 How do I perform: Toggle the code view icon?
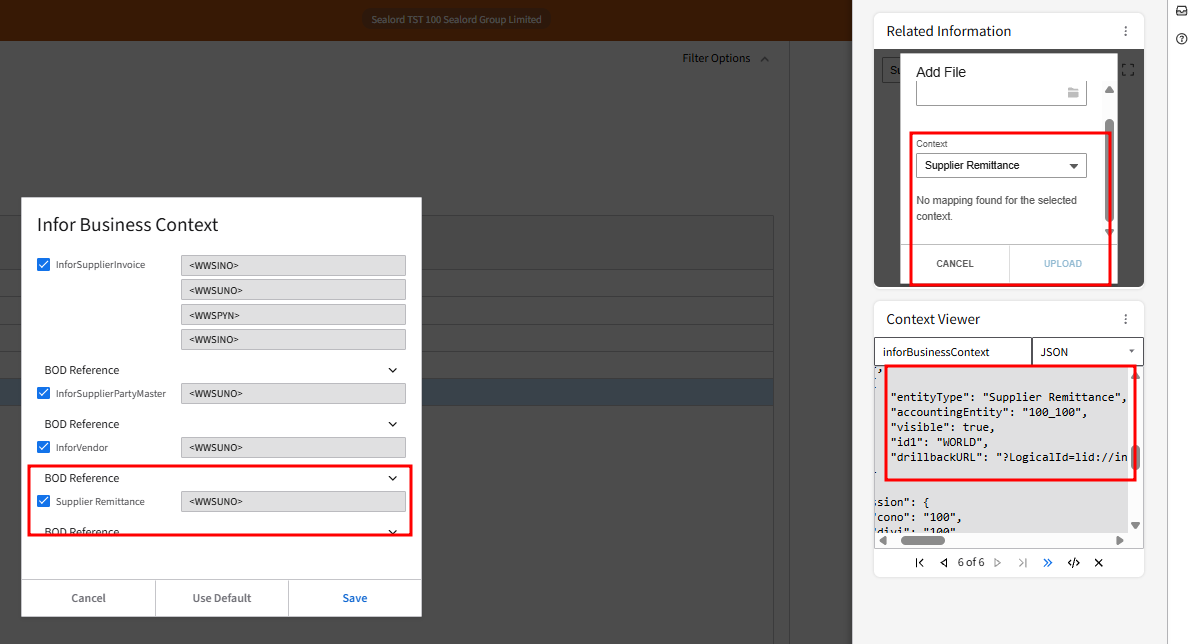click(1073, 563)
